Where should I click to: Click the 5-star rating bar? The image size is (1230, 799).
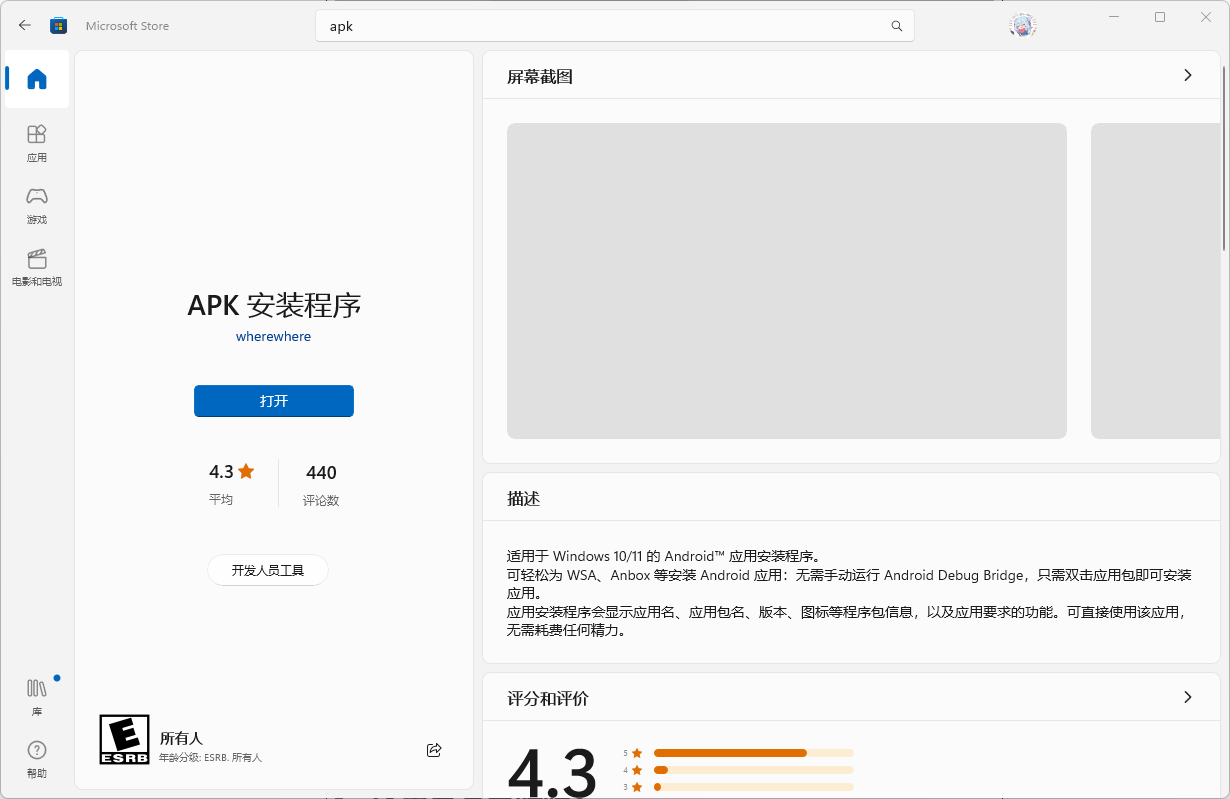[x=753, y=753]
